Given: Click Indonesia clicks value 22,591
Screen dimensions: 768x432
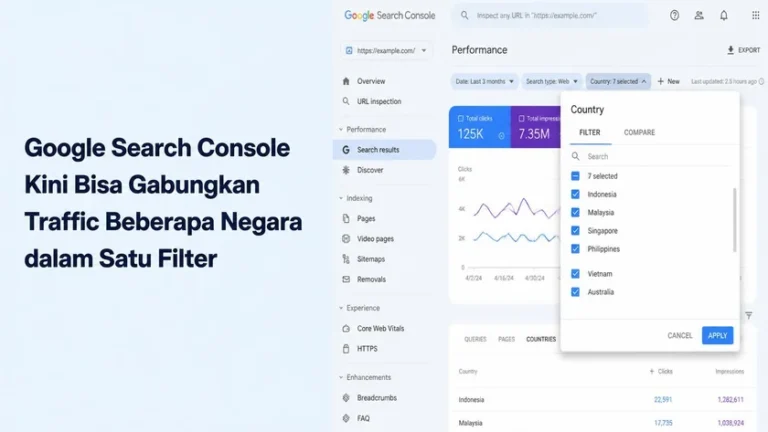Looking at the screenshot, I should [x=663, y=400].
